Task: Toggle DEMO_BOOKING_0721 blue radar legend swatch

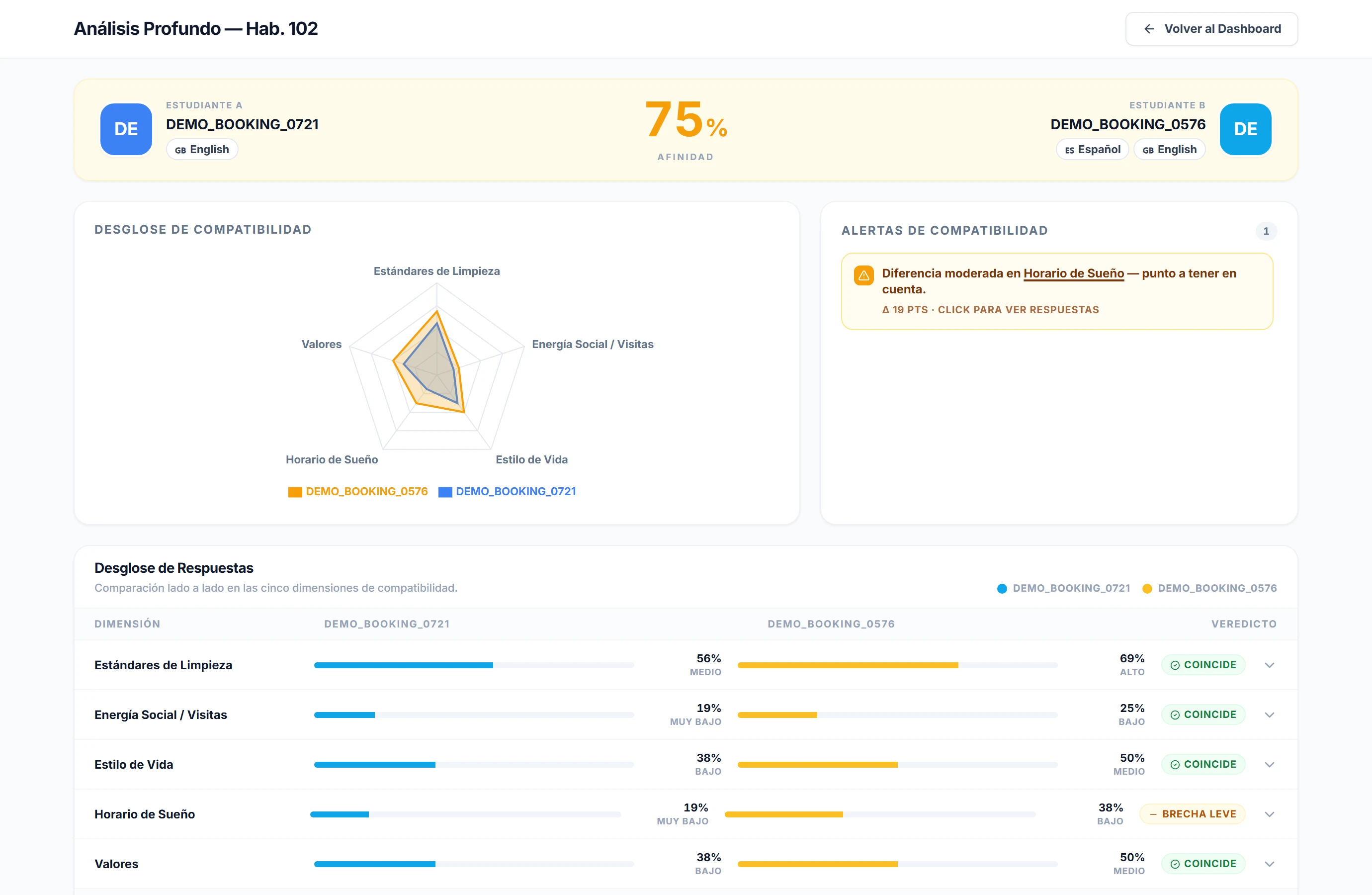Action: (x=445, y=492)
